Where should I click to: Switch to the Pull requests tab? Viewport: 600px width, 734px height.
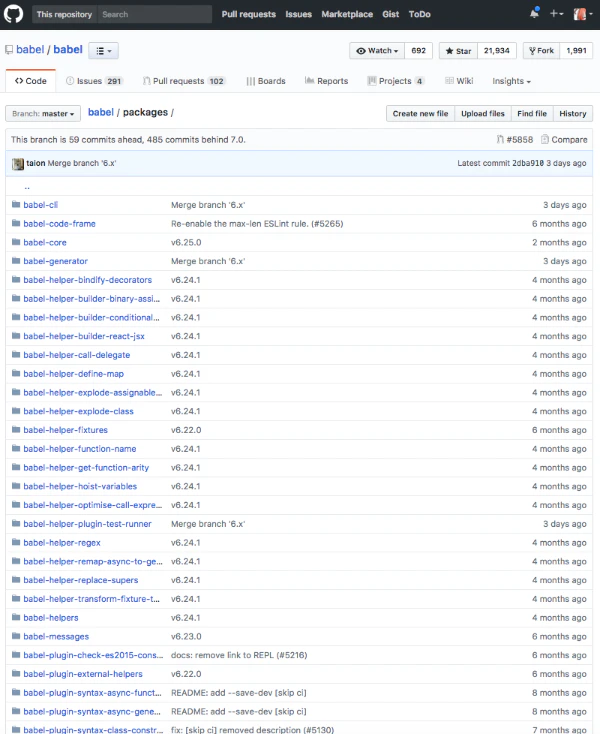point(184,81)
